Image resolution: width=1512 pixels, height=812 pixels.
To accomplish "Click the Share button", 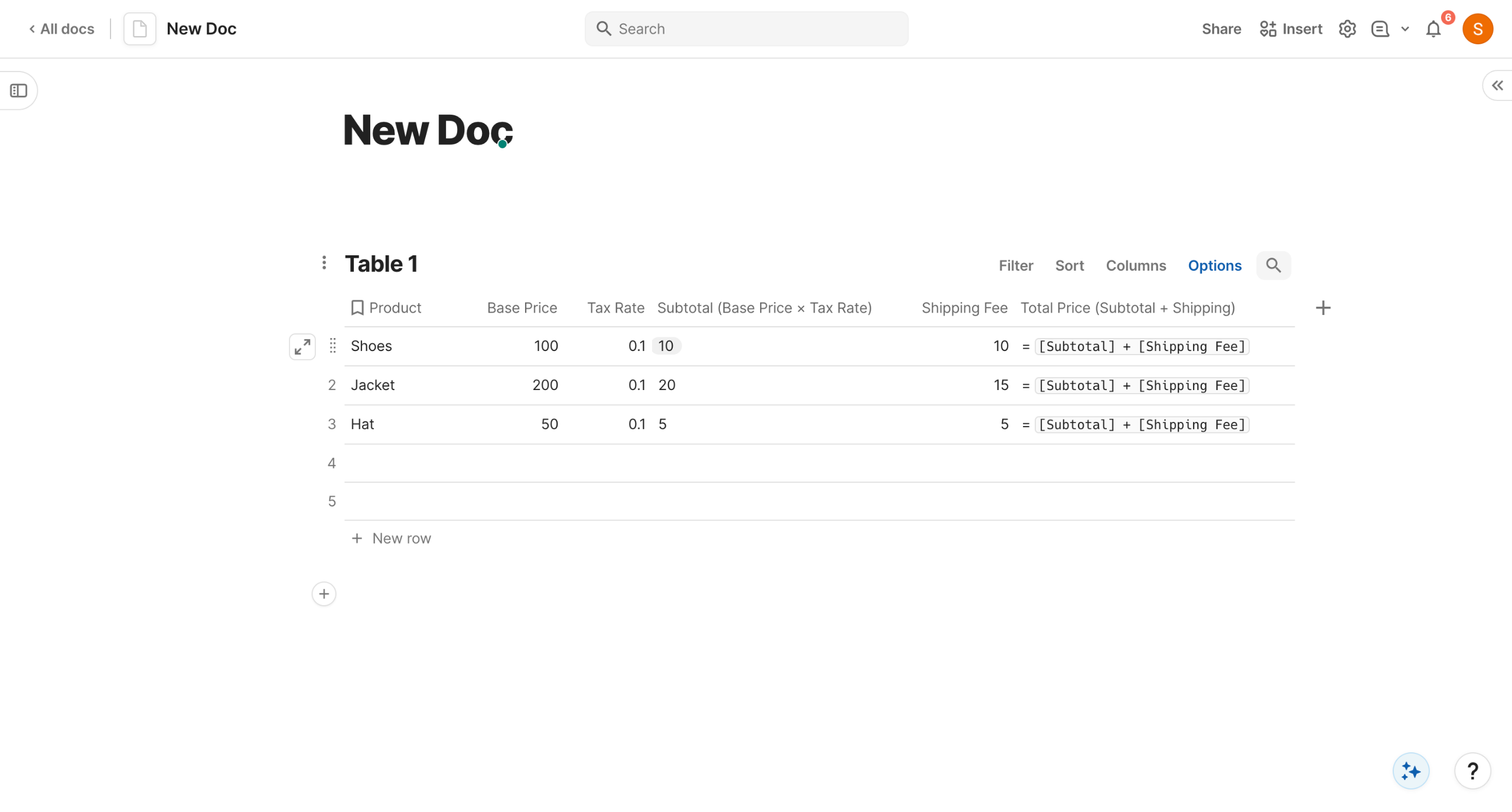I will [x=1221, y=29].
